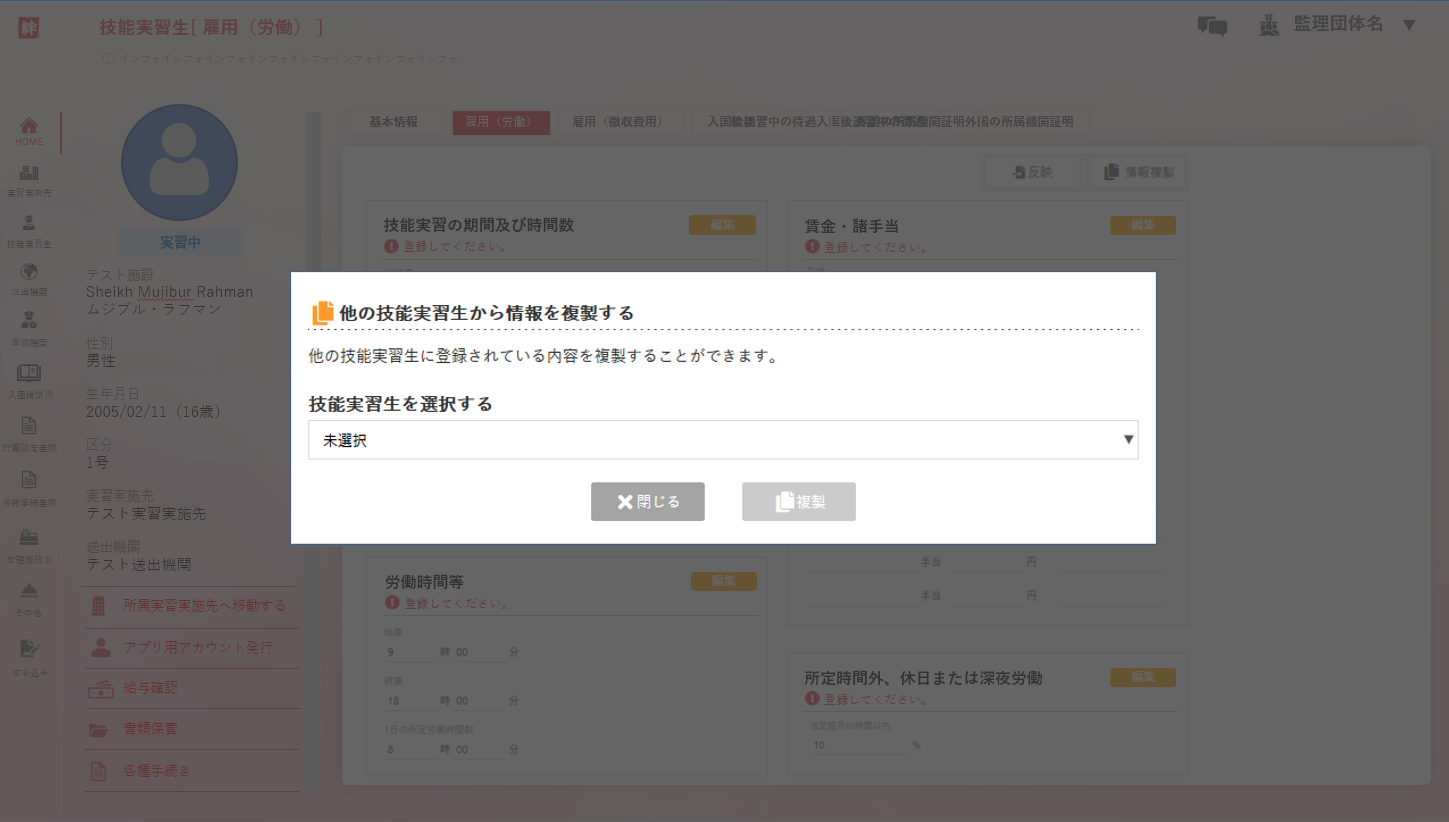This screenshot has width=1449, height=822.
Task: Expand the 監理団体名 account menu arrow
Action: (x=1409, y=25)
